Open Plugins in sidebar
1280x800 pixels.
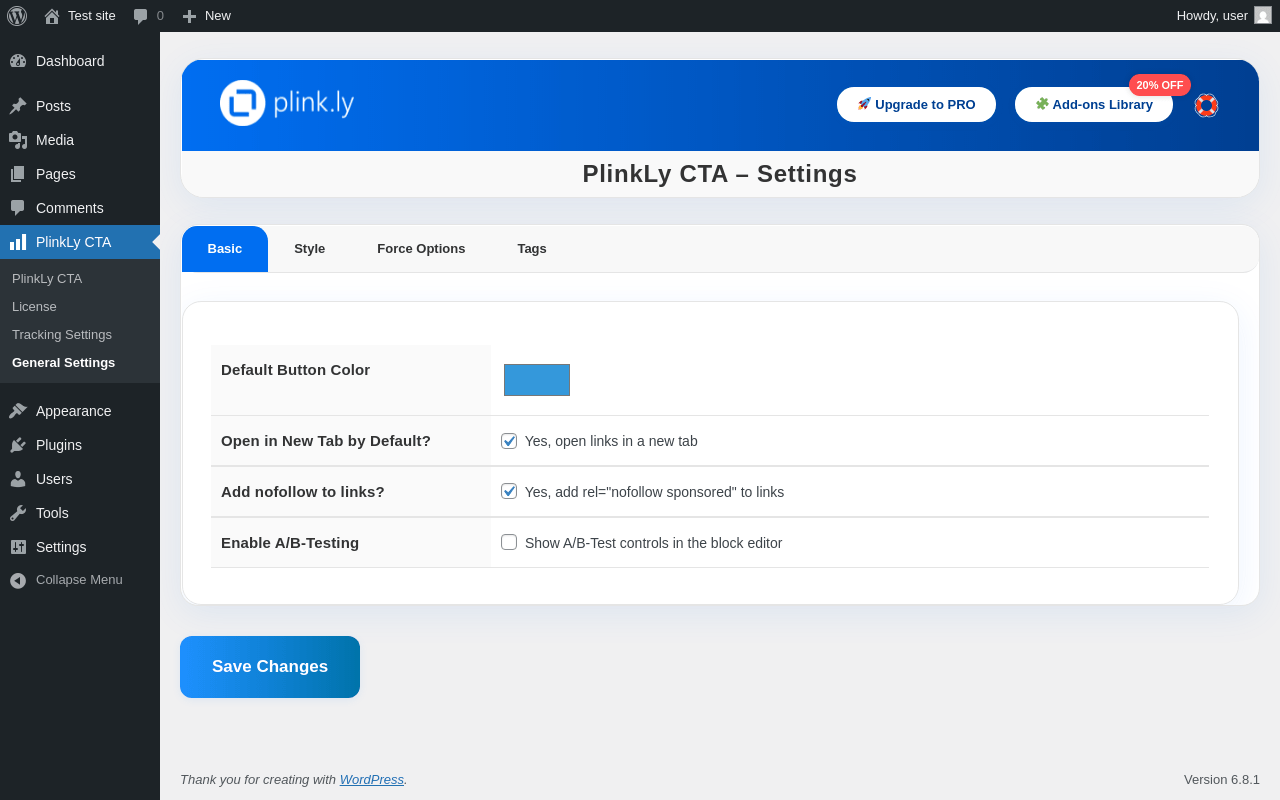pyautogui.click(x=80, y=445)
